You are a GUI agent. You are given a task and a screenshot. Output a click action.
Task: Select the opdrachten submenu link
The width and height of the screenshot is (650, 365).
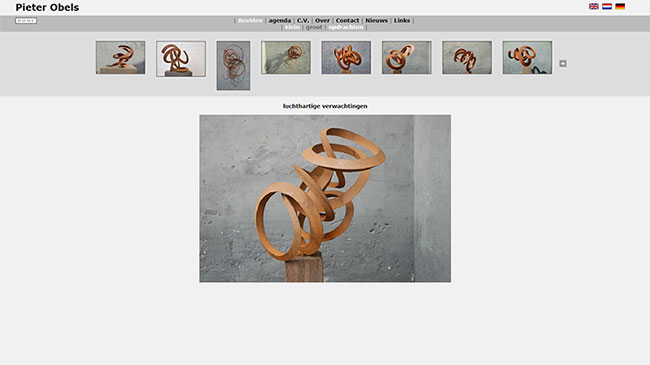tap(346, 27)
